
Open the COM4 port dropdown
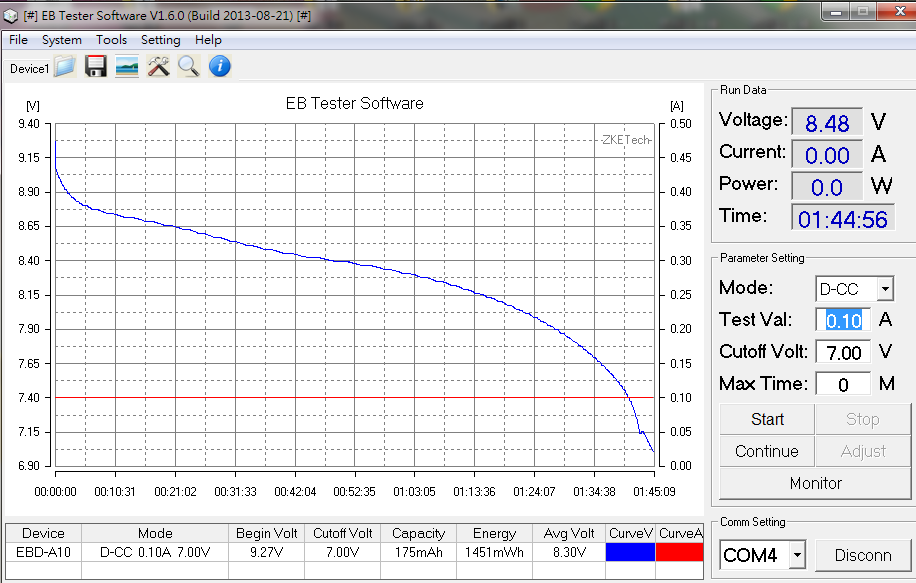click(x=796, y=554)
